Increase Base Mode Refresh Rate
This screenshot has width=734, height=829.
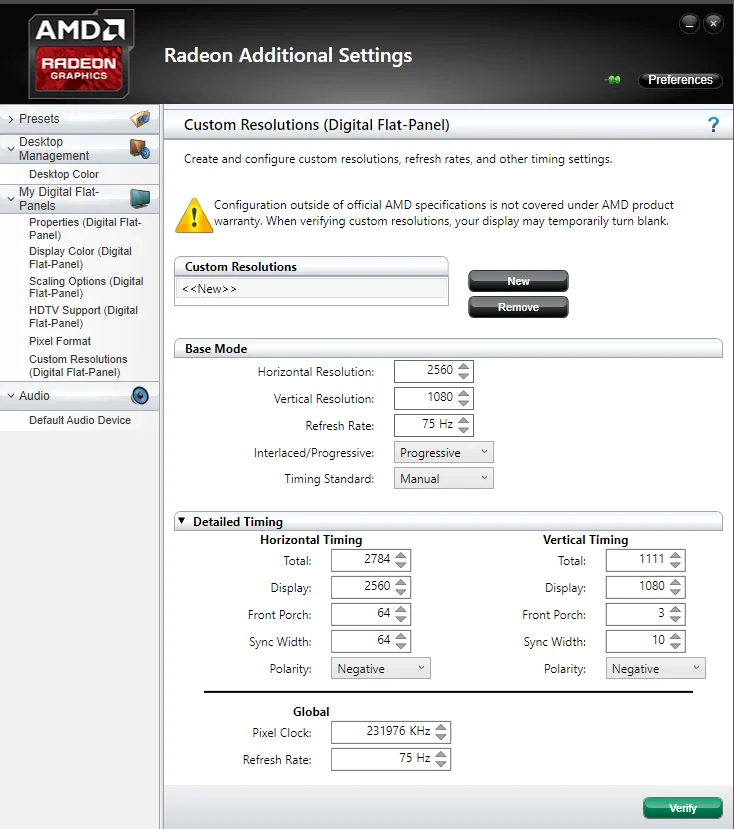click(464, 420)
